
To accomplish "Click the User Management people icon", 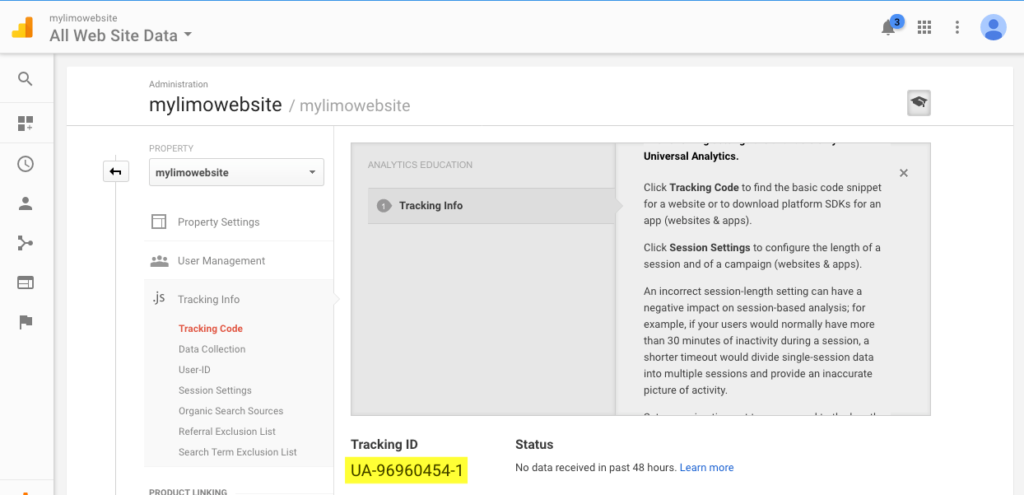I will (159, 261).
